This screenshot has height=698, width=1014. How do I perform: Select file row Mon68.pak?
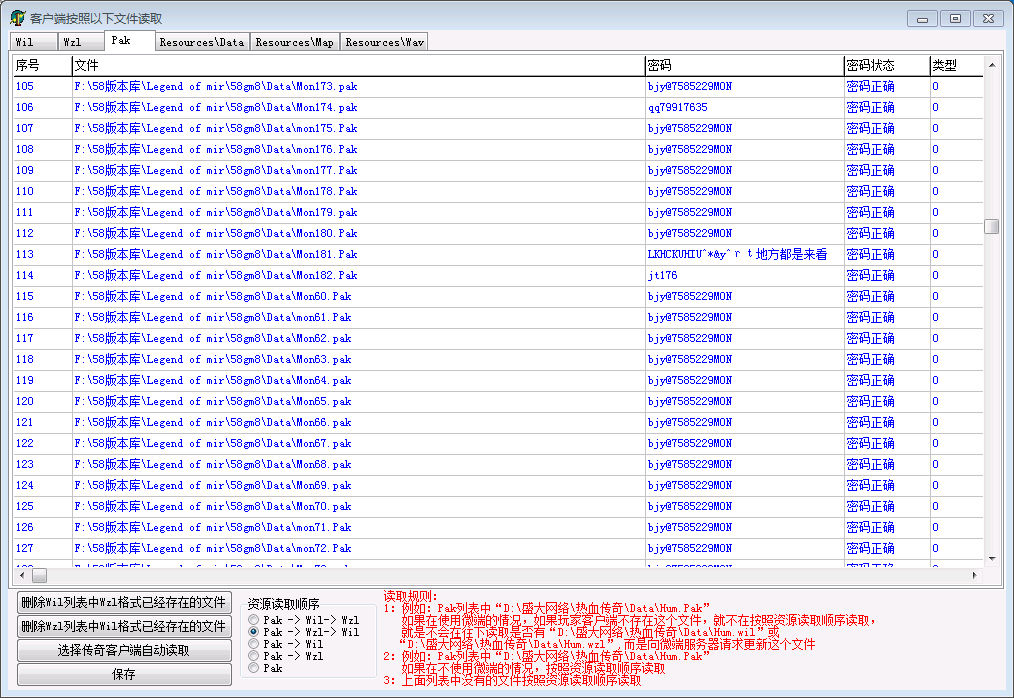coord(498,464)
